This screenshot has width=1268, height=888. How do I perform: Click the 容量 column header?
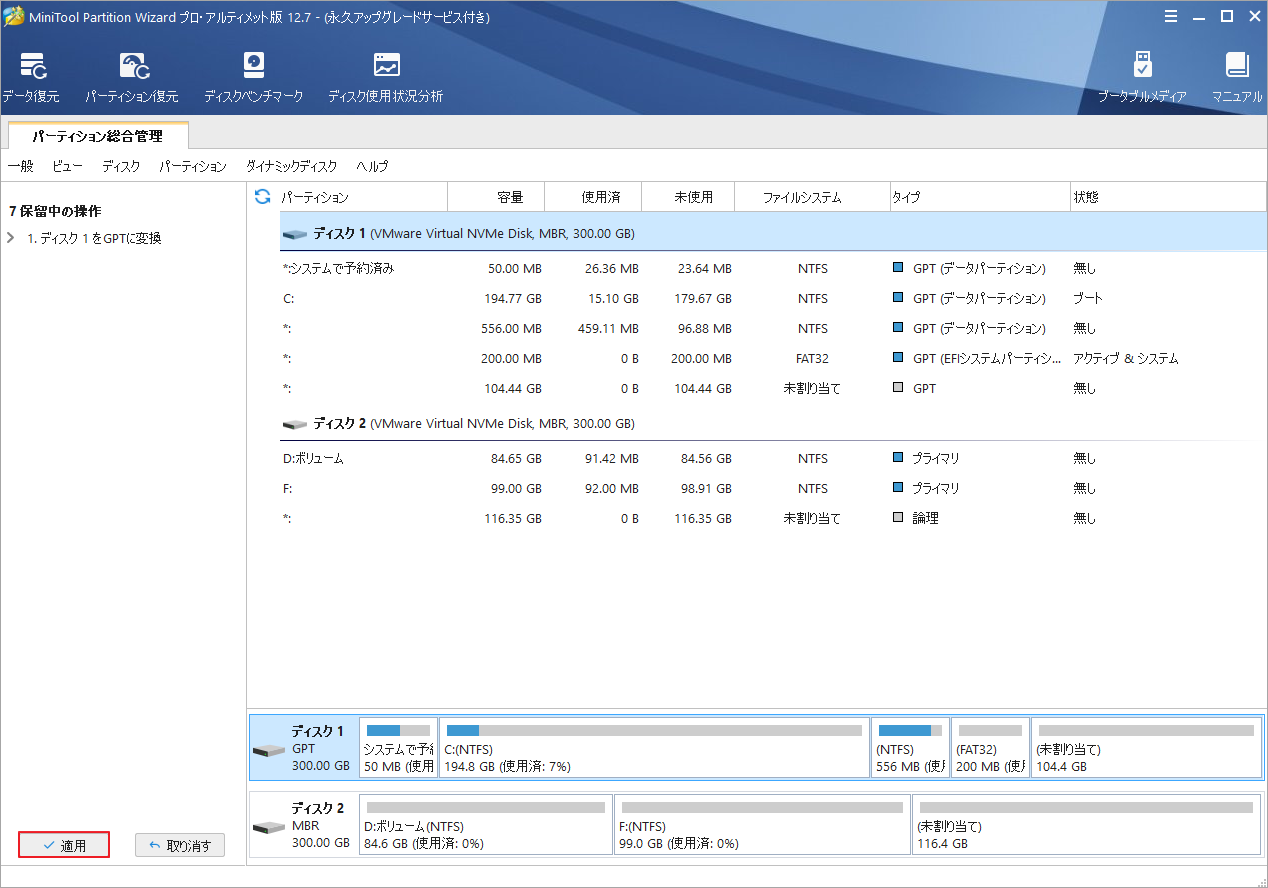[x=510, y=197]
